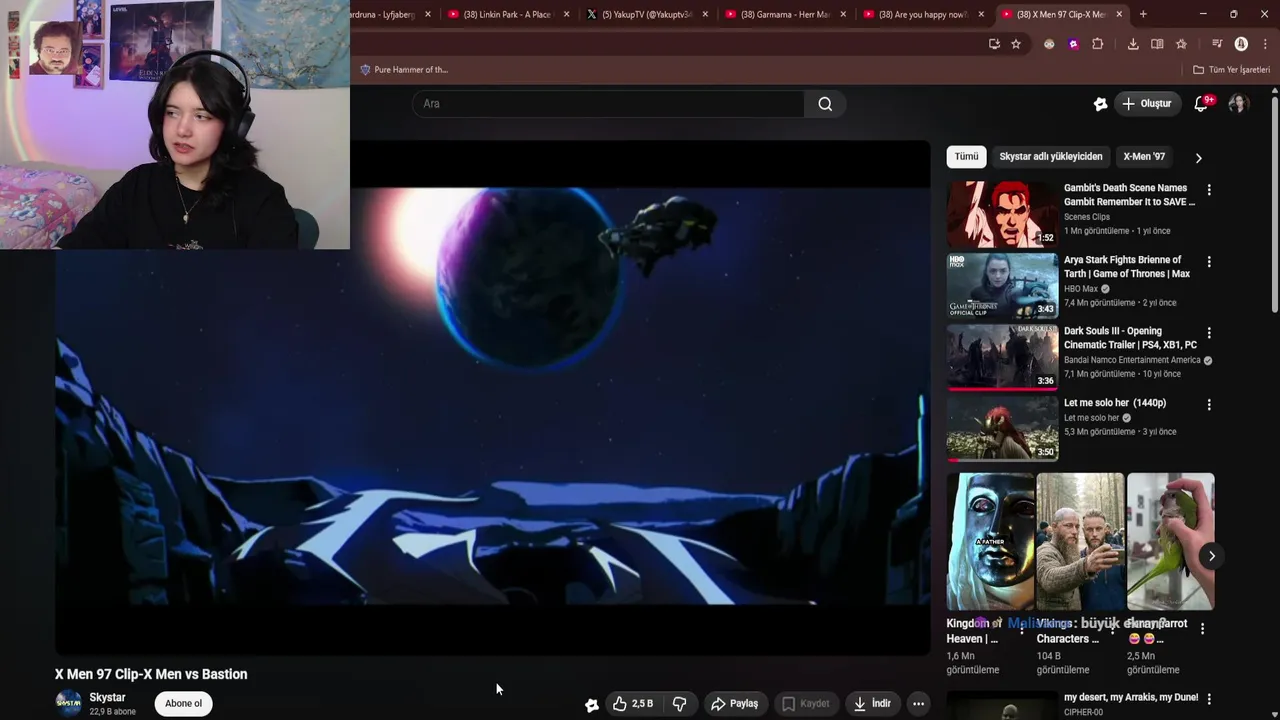The height and width of the screenshot is (720, 1280).
Task: Click the install app icon in address bar
Action: (x=994, y=44)
